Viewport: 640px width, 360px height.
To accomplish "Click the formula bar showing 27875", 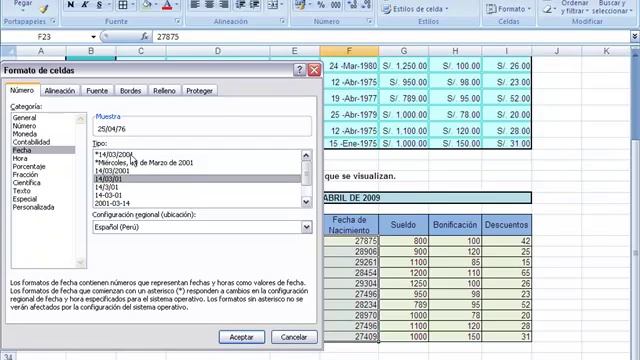I will 391,37.
